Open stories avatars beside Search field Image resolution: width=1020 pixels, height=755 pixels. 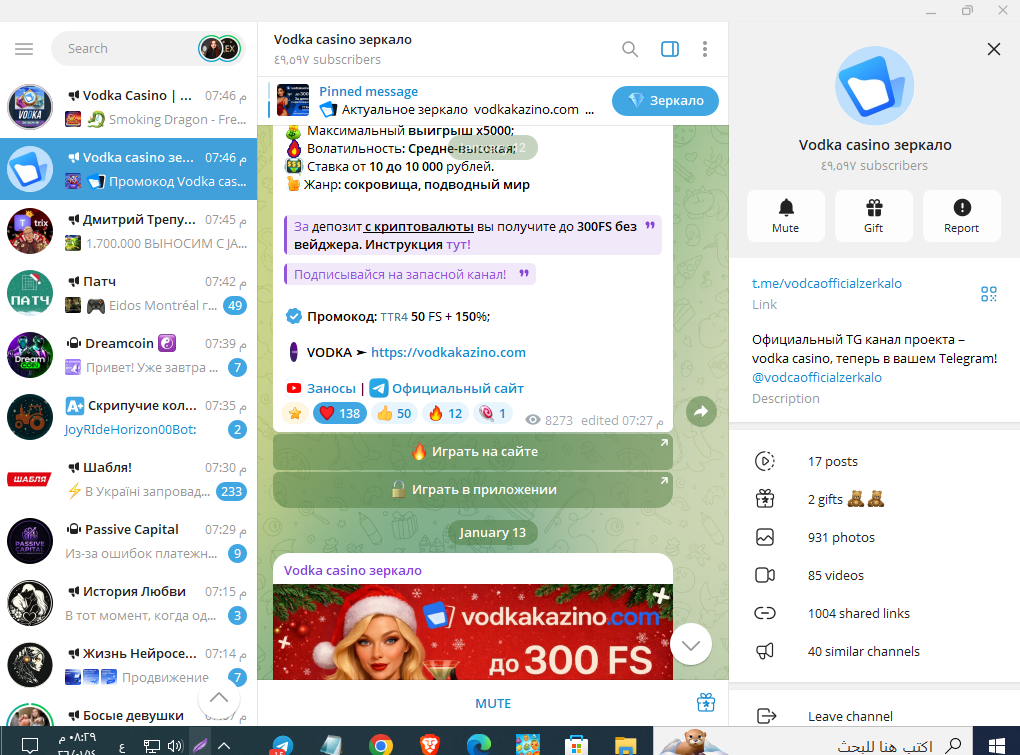220,49
